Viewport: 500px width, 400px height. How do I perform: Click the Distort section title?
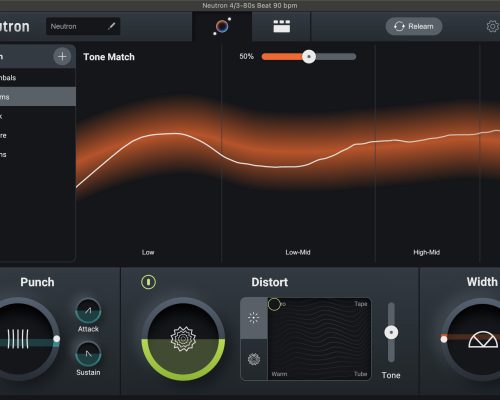[270, 282]
